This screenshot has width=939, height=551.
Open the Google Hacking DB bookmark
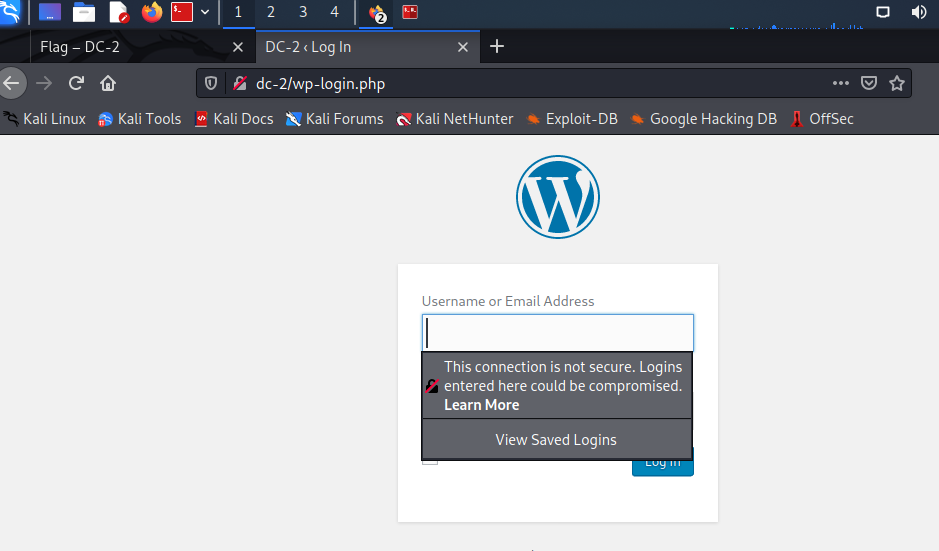tap(704, 119)
